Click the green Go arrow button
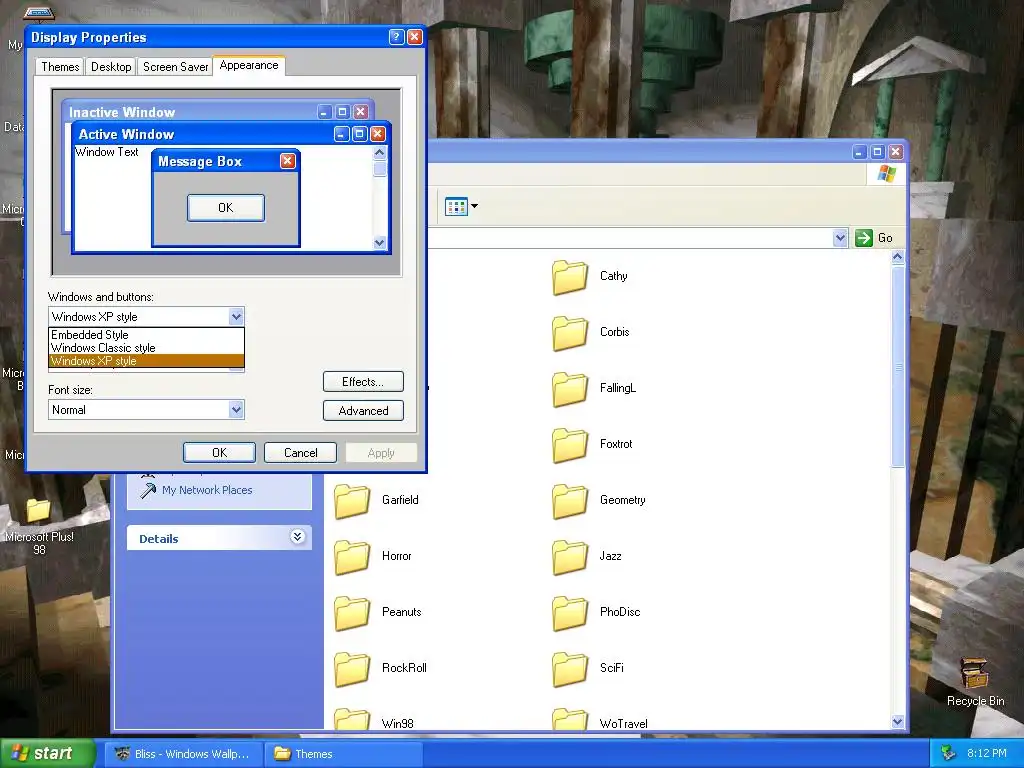The height and width of the screenshot is (768, 1024). [863, 238]
